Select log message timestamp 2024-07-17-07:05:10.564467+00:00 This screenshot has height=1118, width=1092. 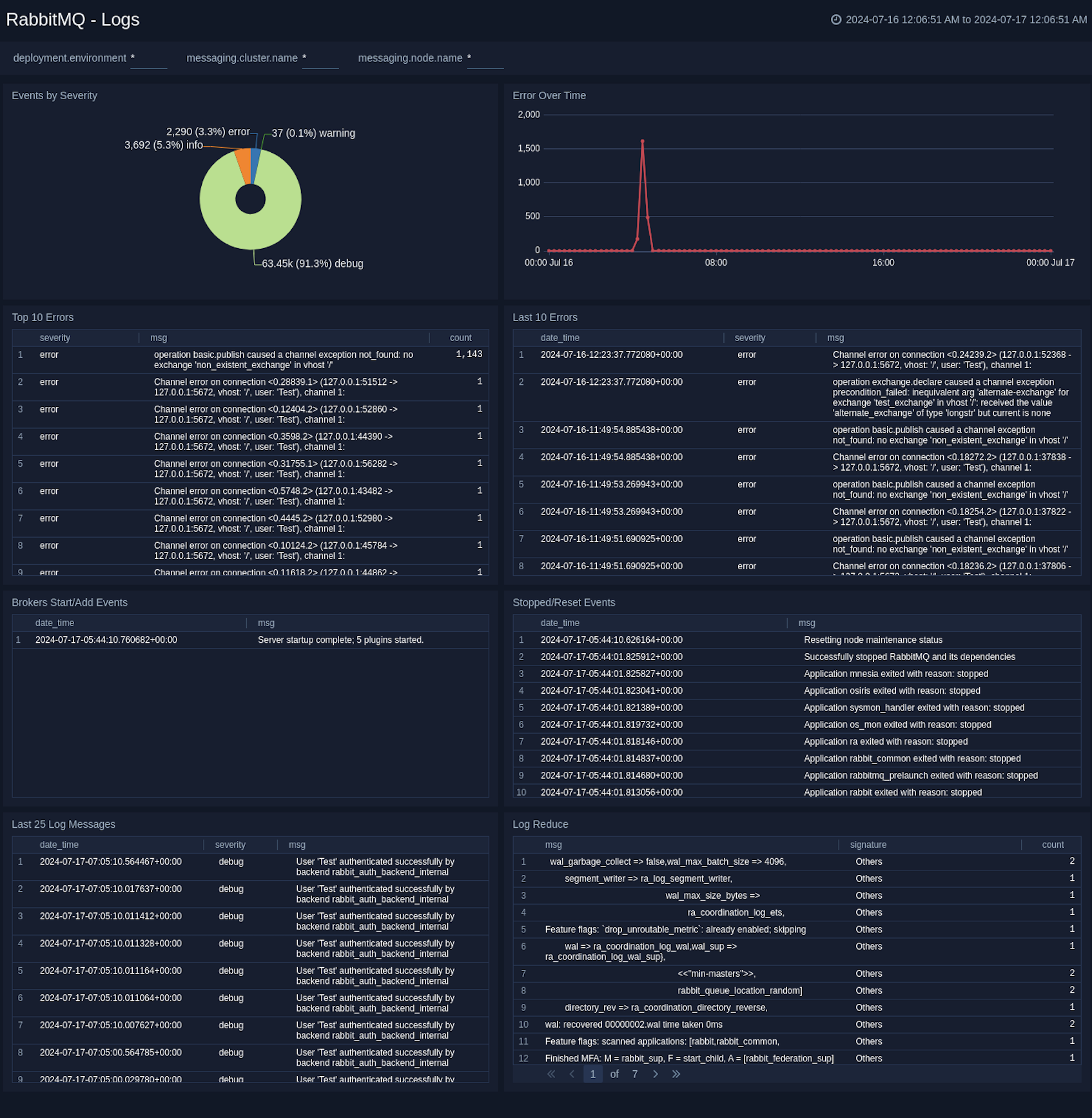tap(111, 862)
